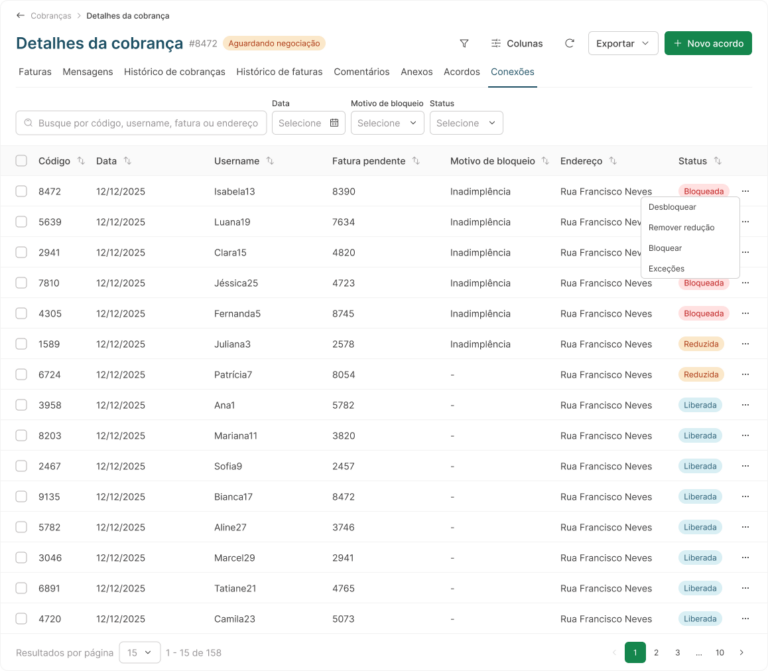Switch to the Mensagens tab
Image resolution: width=768 pixels, height=671 pixels.
coord(88,72)
